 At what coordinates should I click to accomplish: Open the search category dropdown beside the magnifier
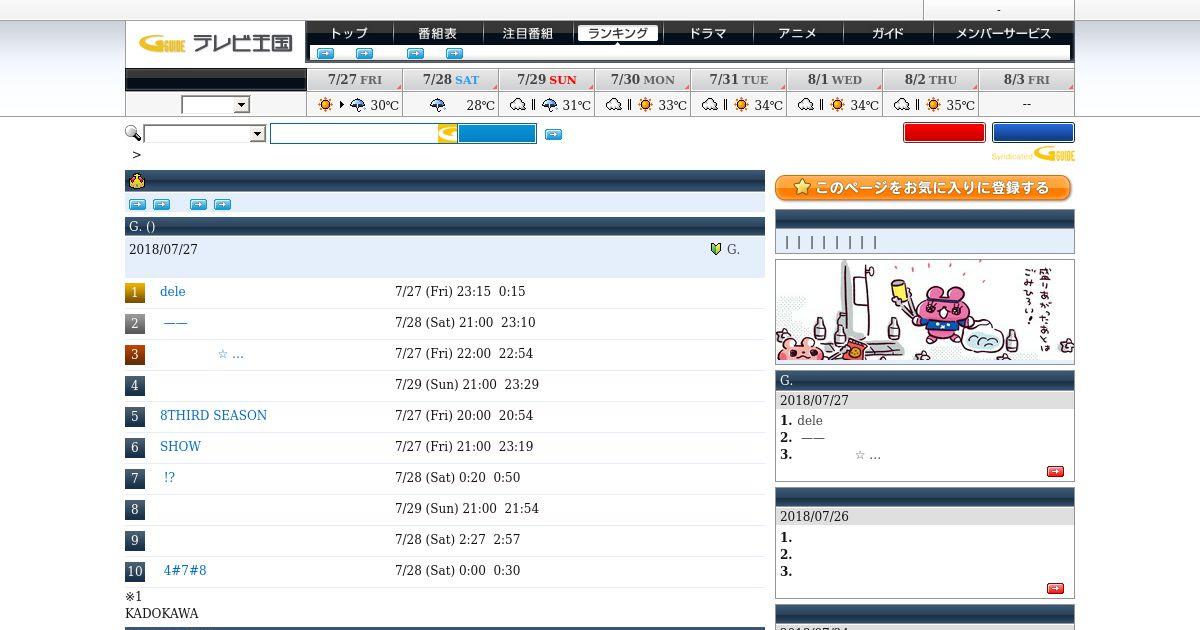click(205, 134)
